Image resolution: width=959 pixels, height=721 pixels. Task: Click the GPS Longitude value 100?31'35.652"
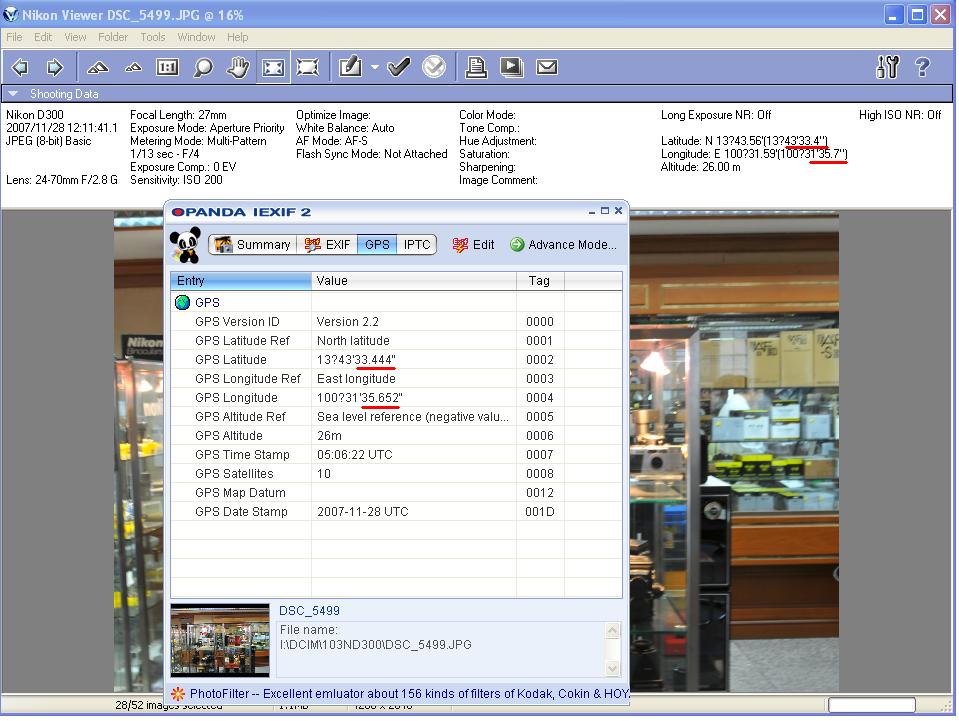pos(360,397)
